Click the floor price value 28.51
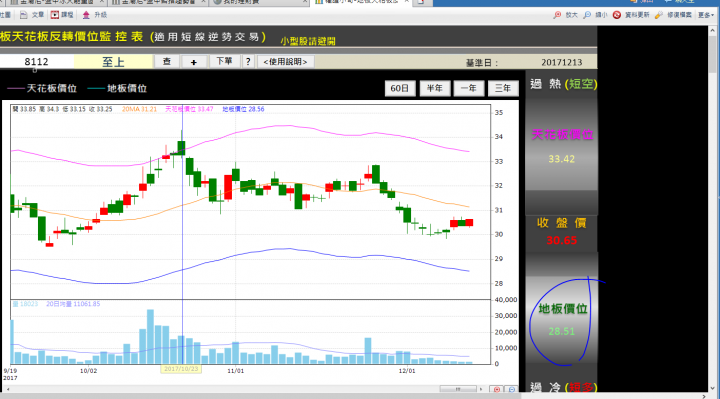 point(562,332)
